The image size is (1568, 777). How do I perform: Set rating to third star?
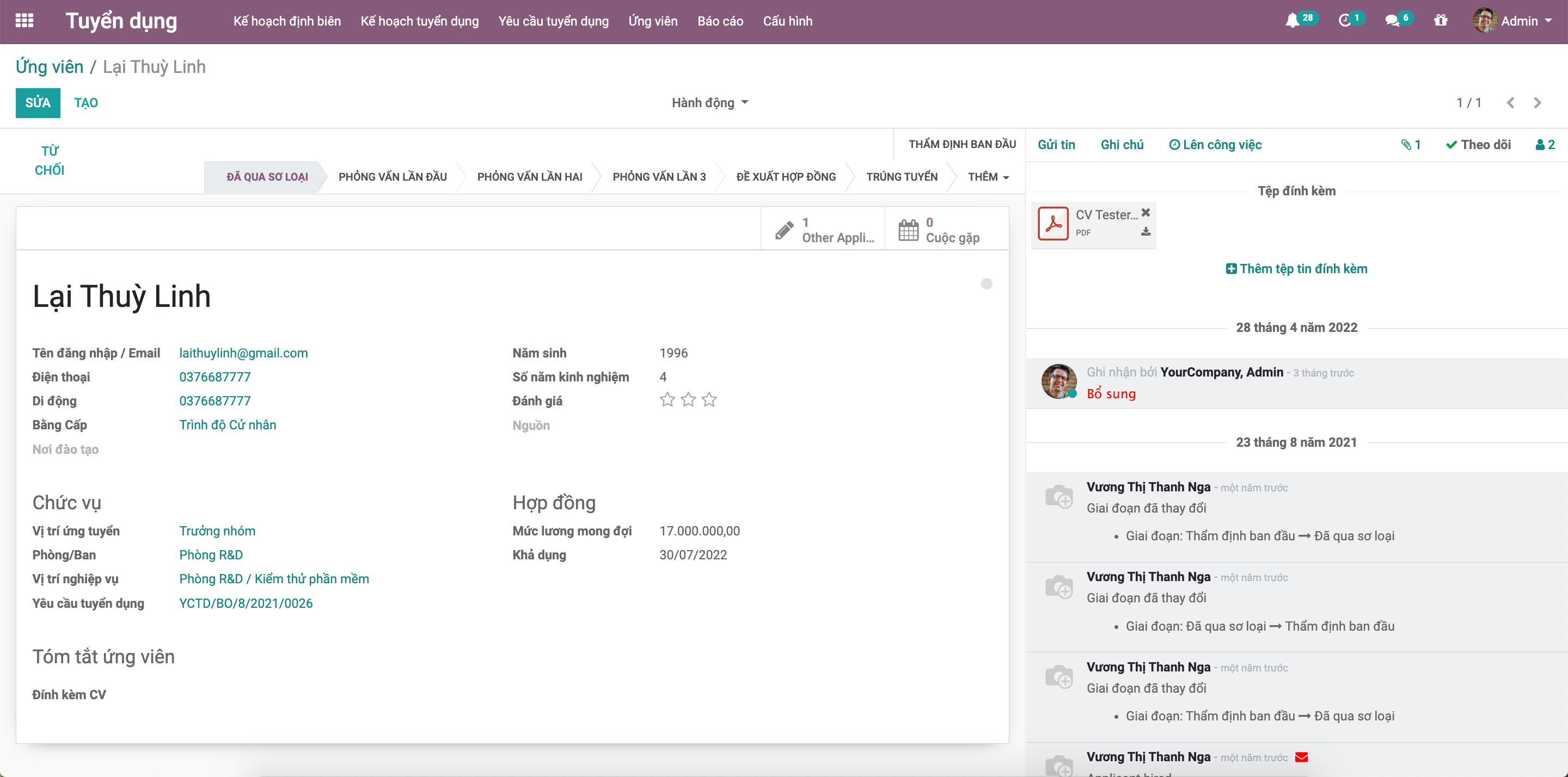709,400
